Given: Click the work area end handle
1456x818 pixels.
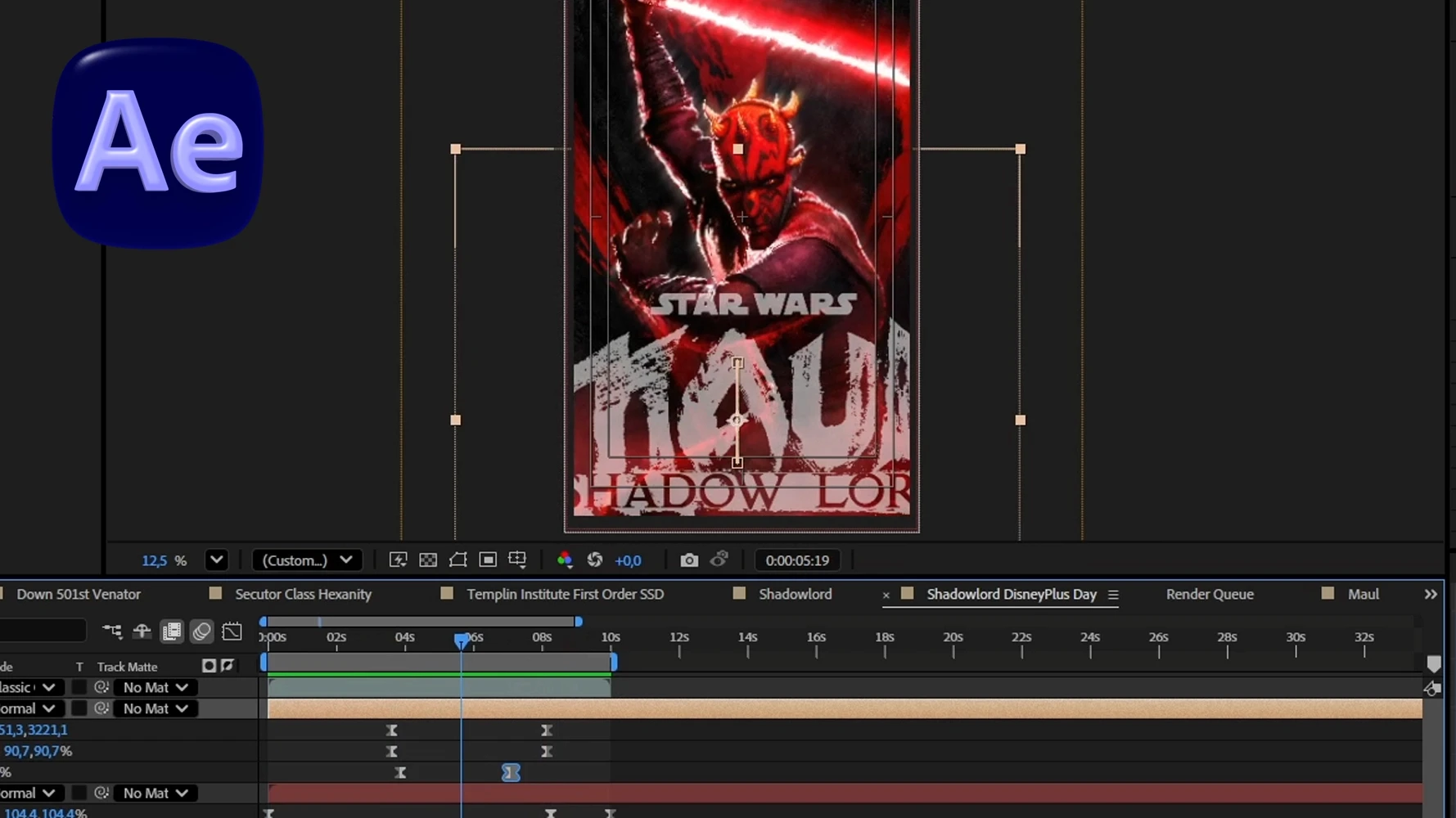Looking at the screenshot, I should (614, 662).
